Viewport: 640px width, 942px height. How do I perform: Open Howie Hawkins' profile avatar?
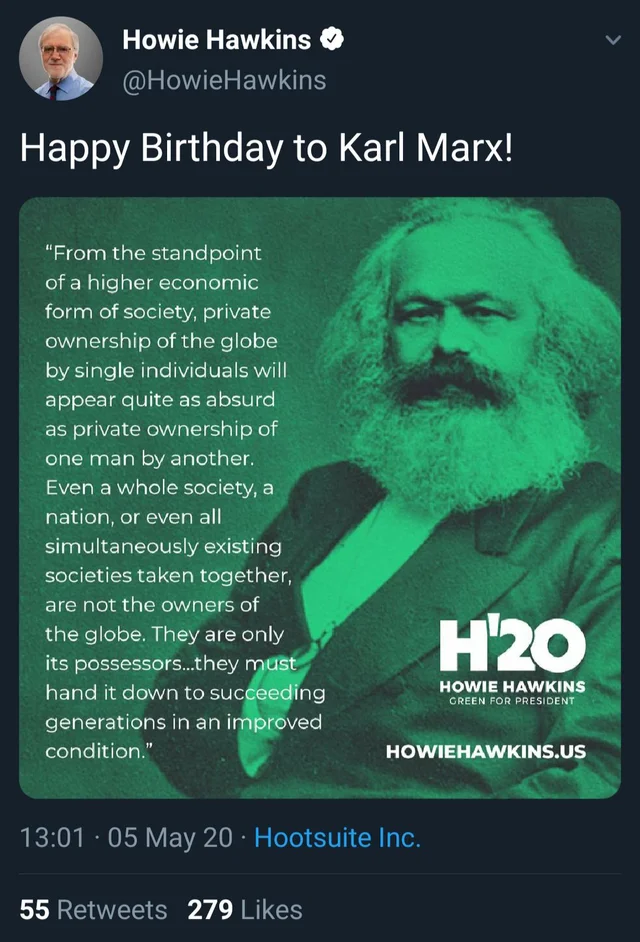tap(61, 58)
